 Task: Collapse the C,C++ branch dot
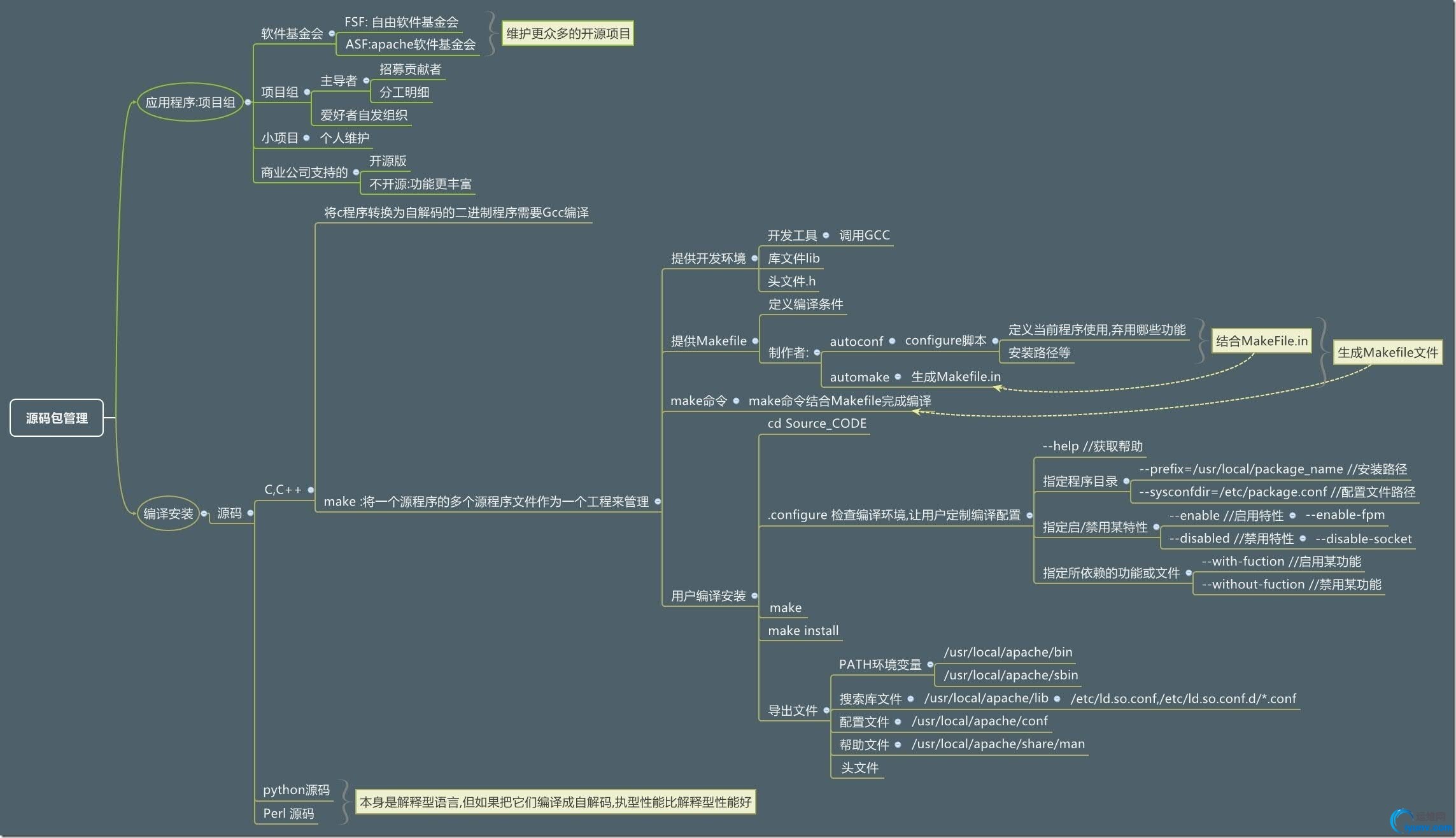click(311, 490)
